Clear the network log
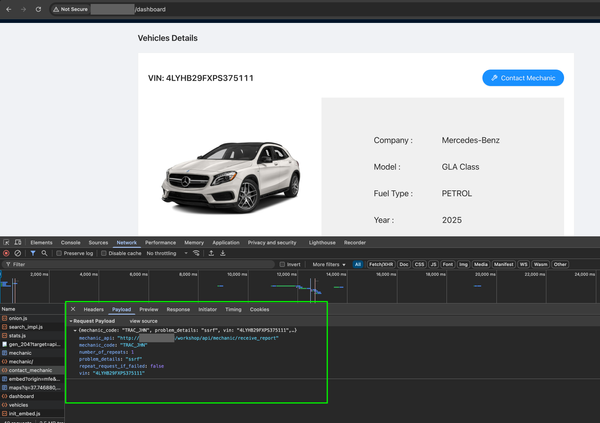Screen dimensions: 600x423 point(18,253)
